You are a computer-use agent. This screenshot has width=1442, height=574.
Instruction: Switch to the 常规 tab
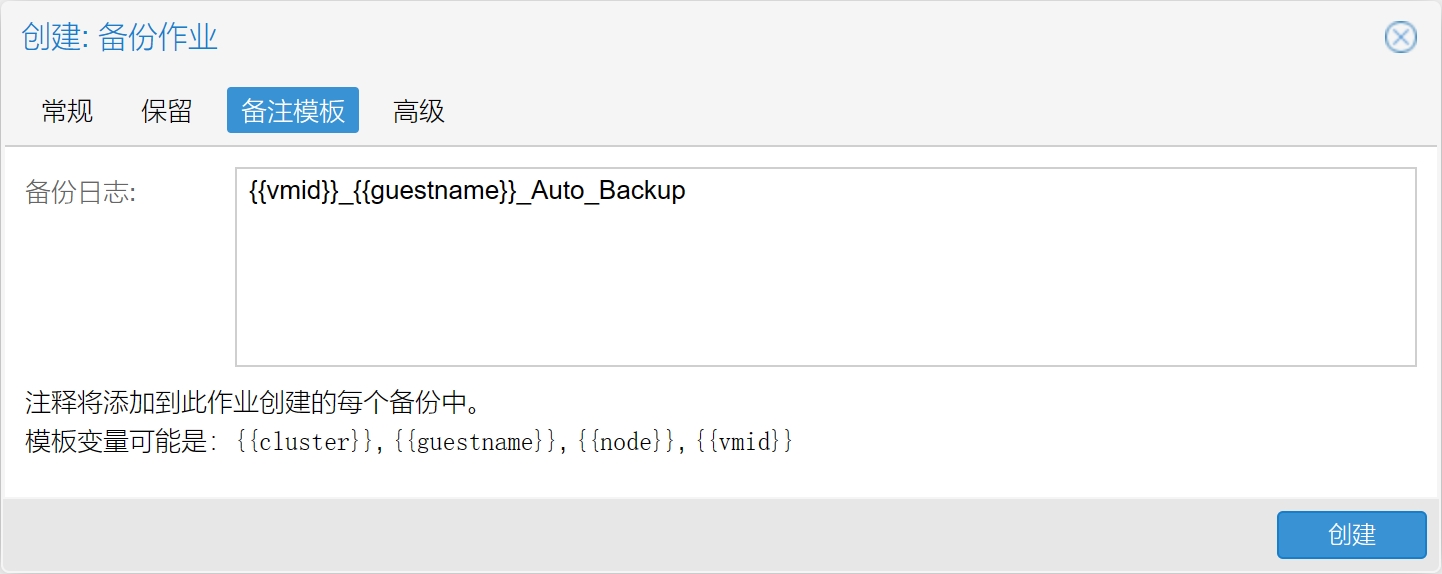pyautogui.click(x=67, y=111)
